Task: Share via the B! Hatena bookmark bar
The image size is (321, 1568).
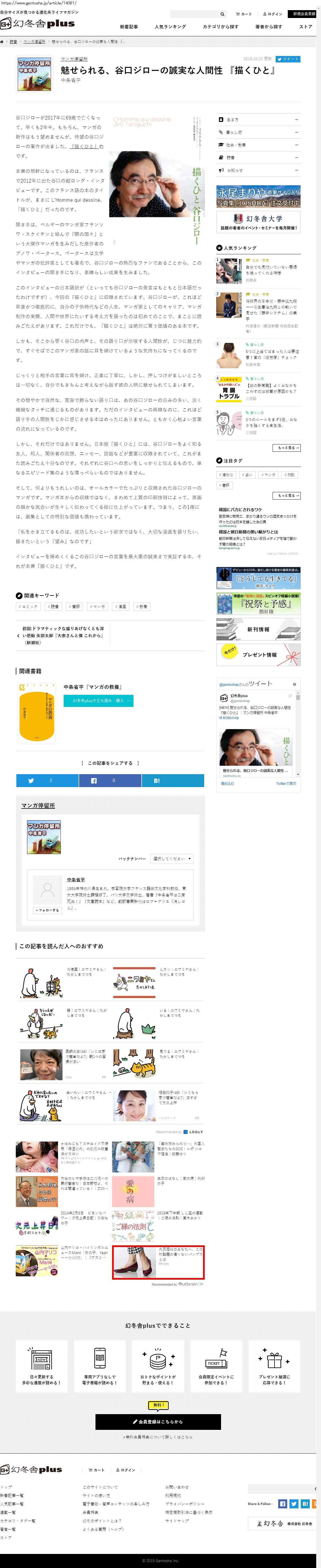Action: click(x=172, y=780)
